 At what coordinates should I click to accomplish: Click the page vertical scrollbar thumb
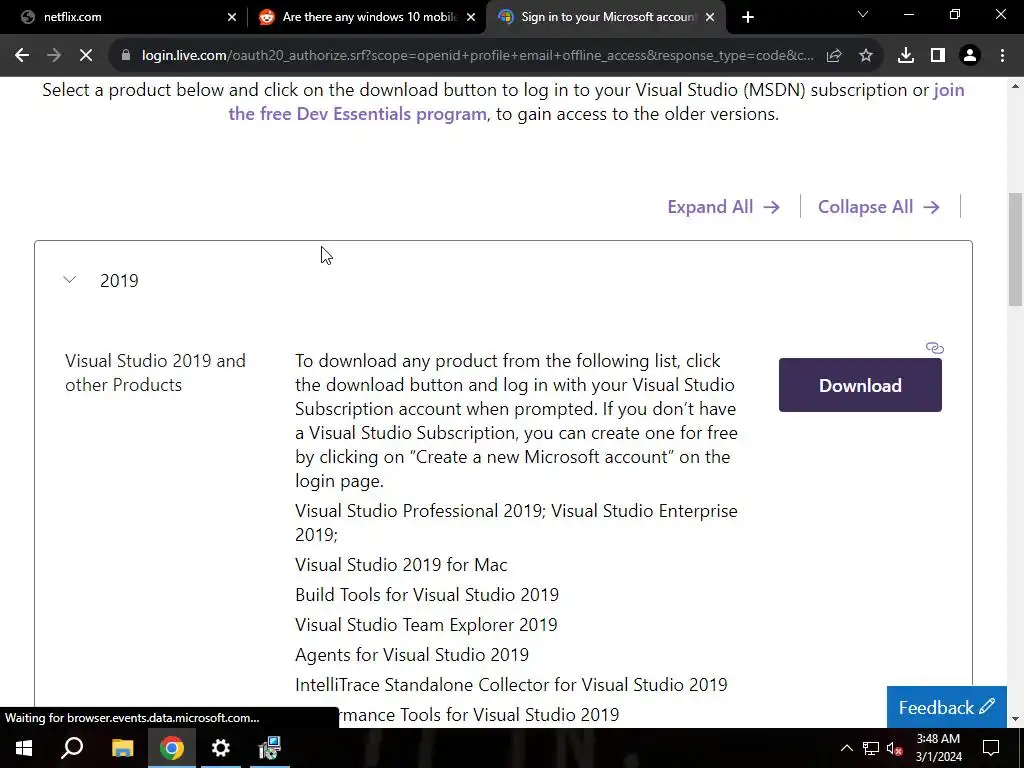(1016, 249)
